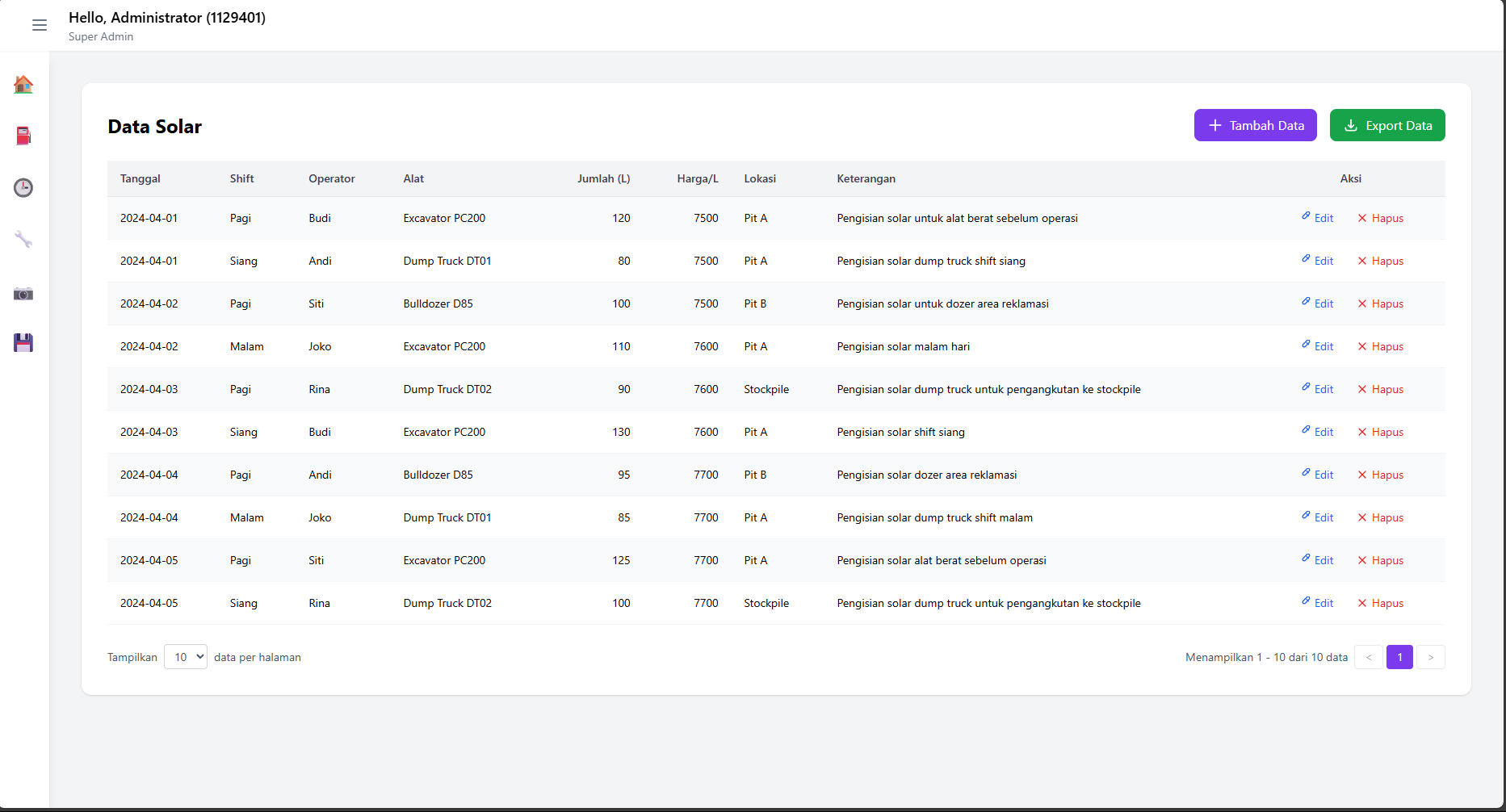Image resolution: width=1506 pixels, height=812 pixels.
Task: Open the fuel pump sidebar page
Action: pyautogui.click(x=23, y=136)
